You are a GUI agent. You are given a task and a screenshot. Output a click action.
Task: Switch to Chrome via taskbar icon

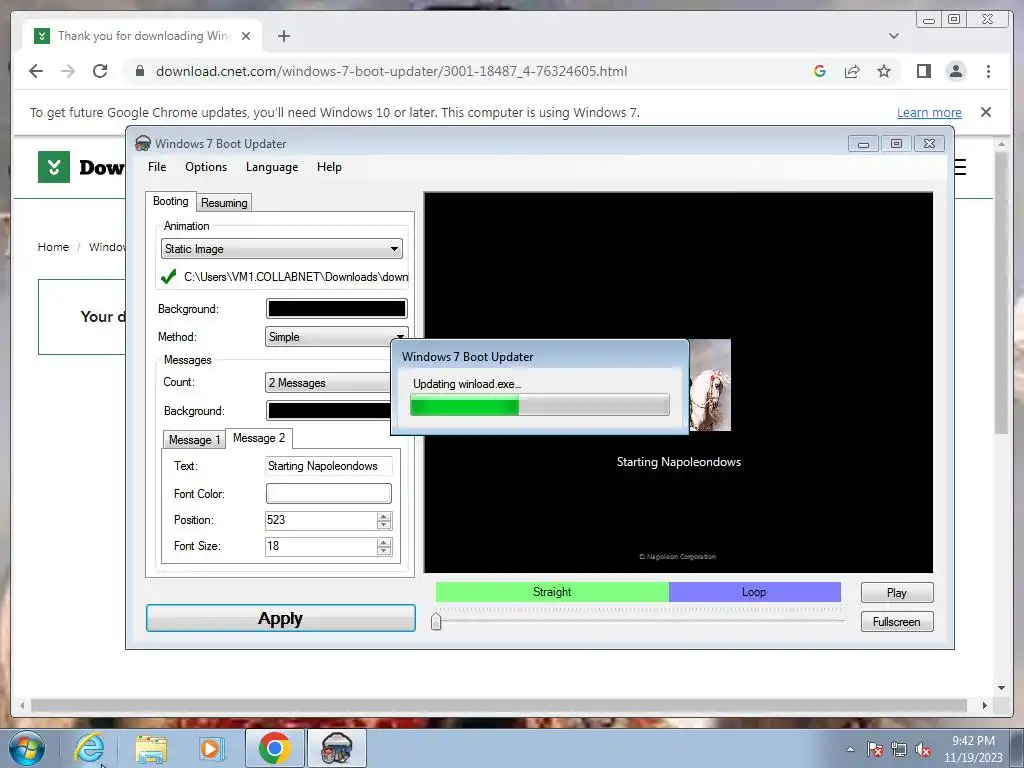274,748
